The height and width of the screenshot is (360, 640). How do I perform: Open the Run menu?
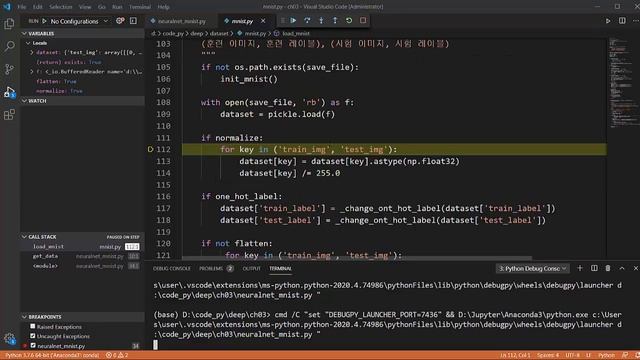pos(117,7)
